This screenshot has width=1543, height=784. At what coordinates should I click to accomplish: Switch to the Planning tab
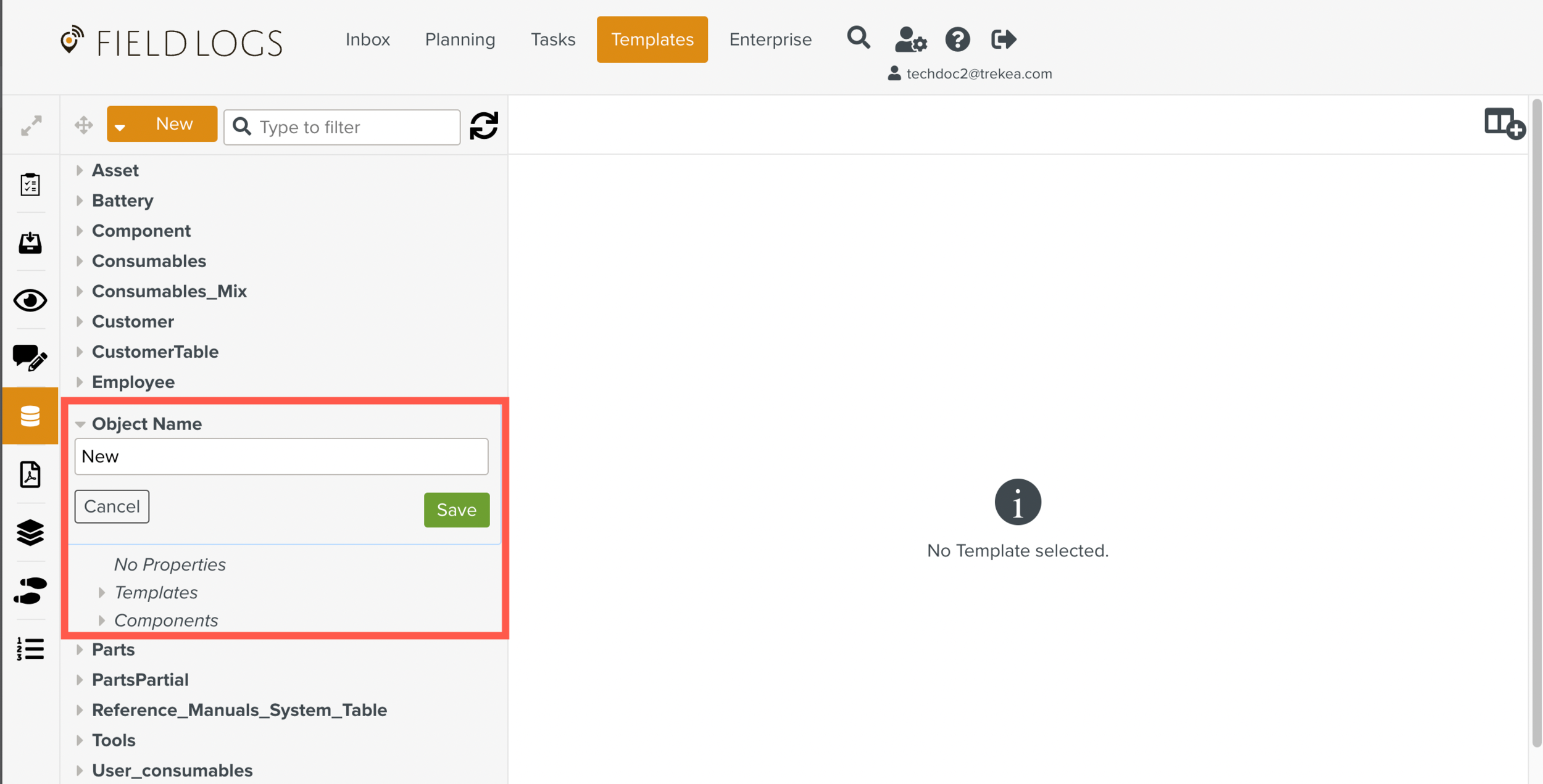click(460, 39)
